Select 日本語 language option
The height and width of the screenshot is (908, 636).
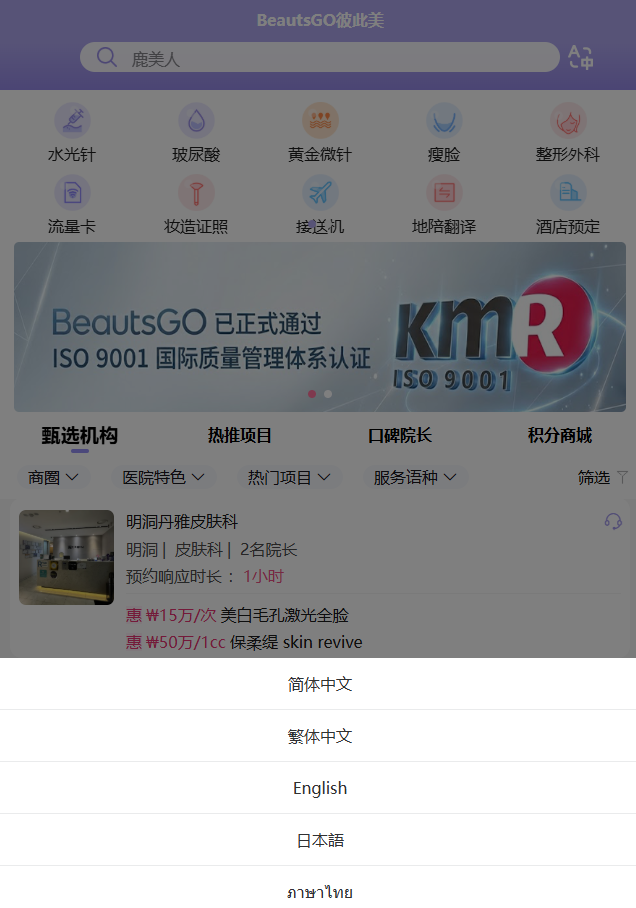click(318, 840)
